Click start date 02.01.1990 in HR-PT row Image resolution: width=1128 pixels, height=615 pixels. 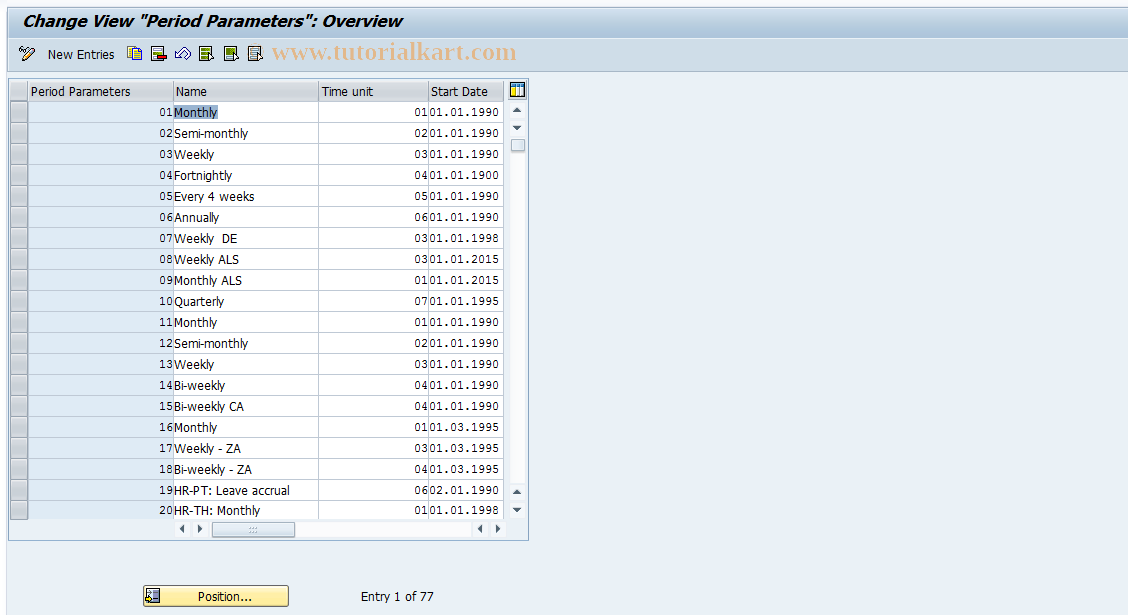[x=465, y=491]
